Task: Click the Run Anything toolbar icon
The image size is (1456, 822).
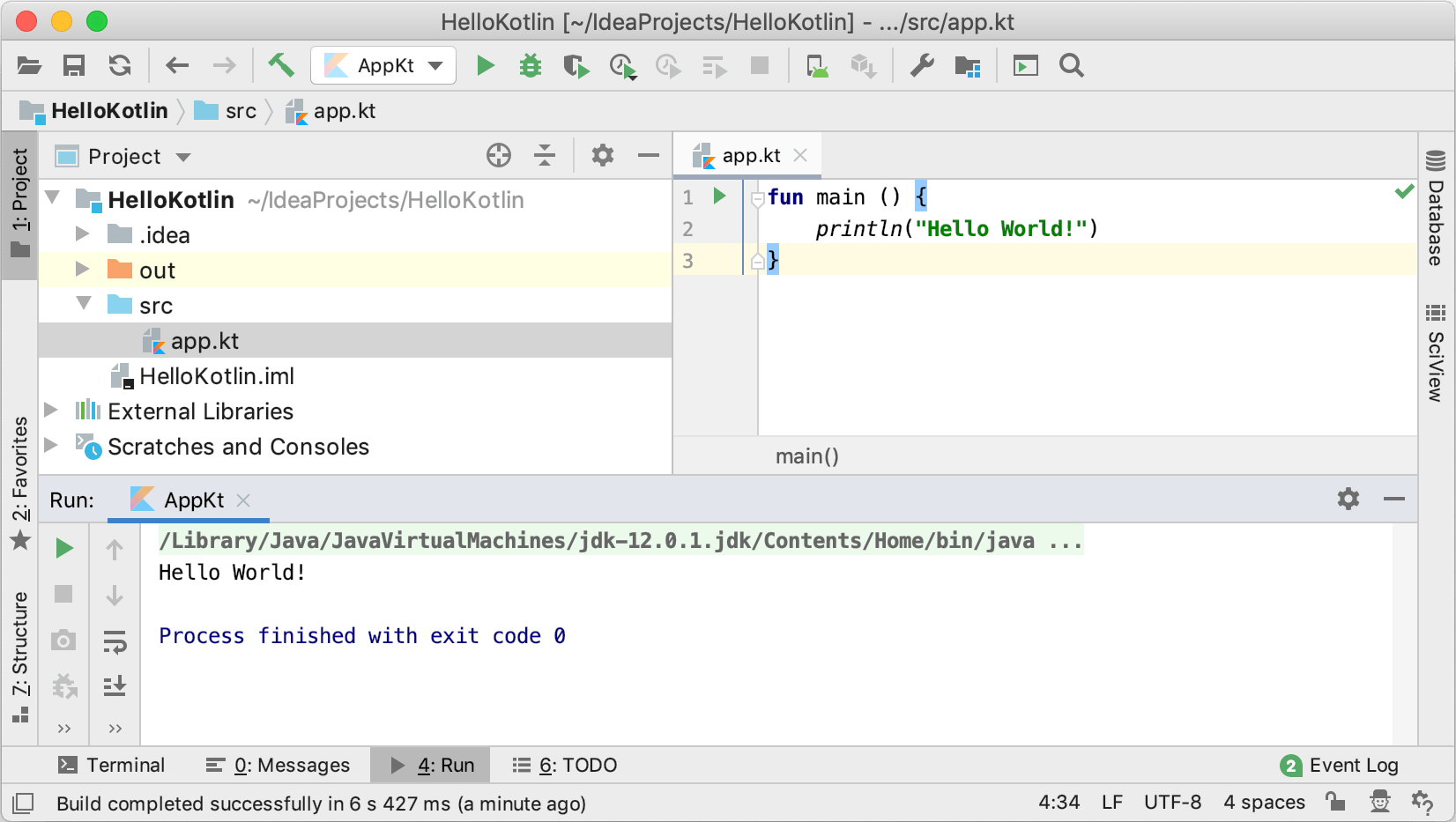Action: coord(1026,65)
